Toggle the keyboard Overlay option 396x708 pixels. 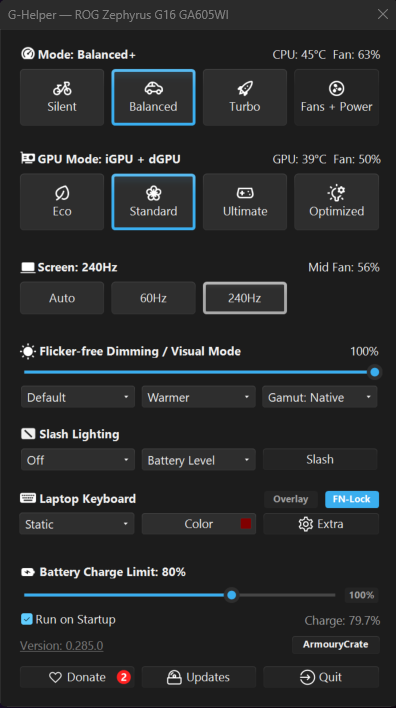coord(291,499)
